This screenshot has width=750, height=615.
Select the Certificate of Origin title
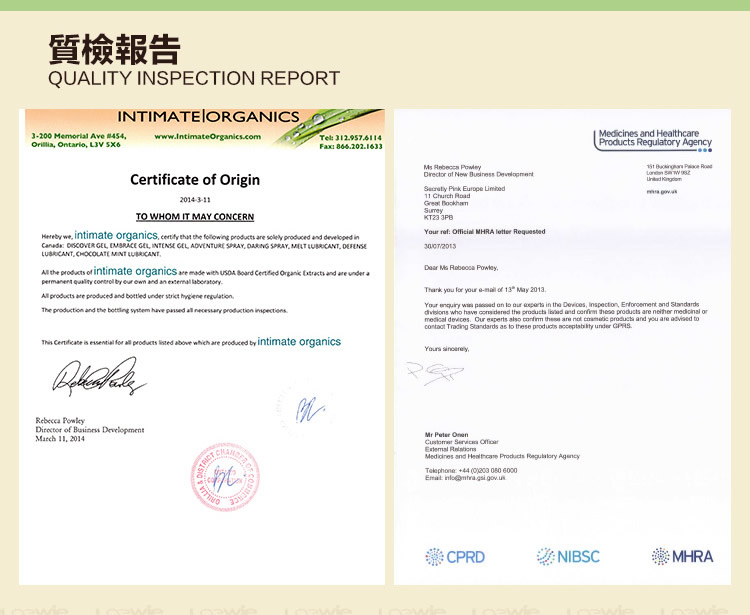point(195,180)
